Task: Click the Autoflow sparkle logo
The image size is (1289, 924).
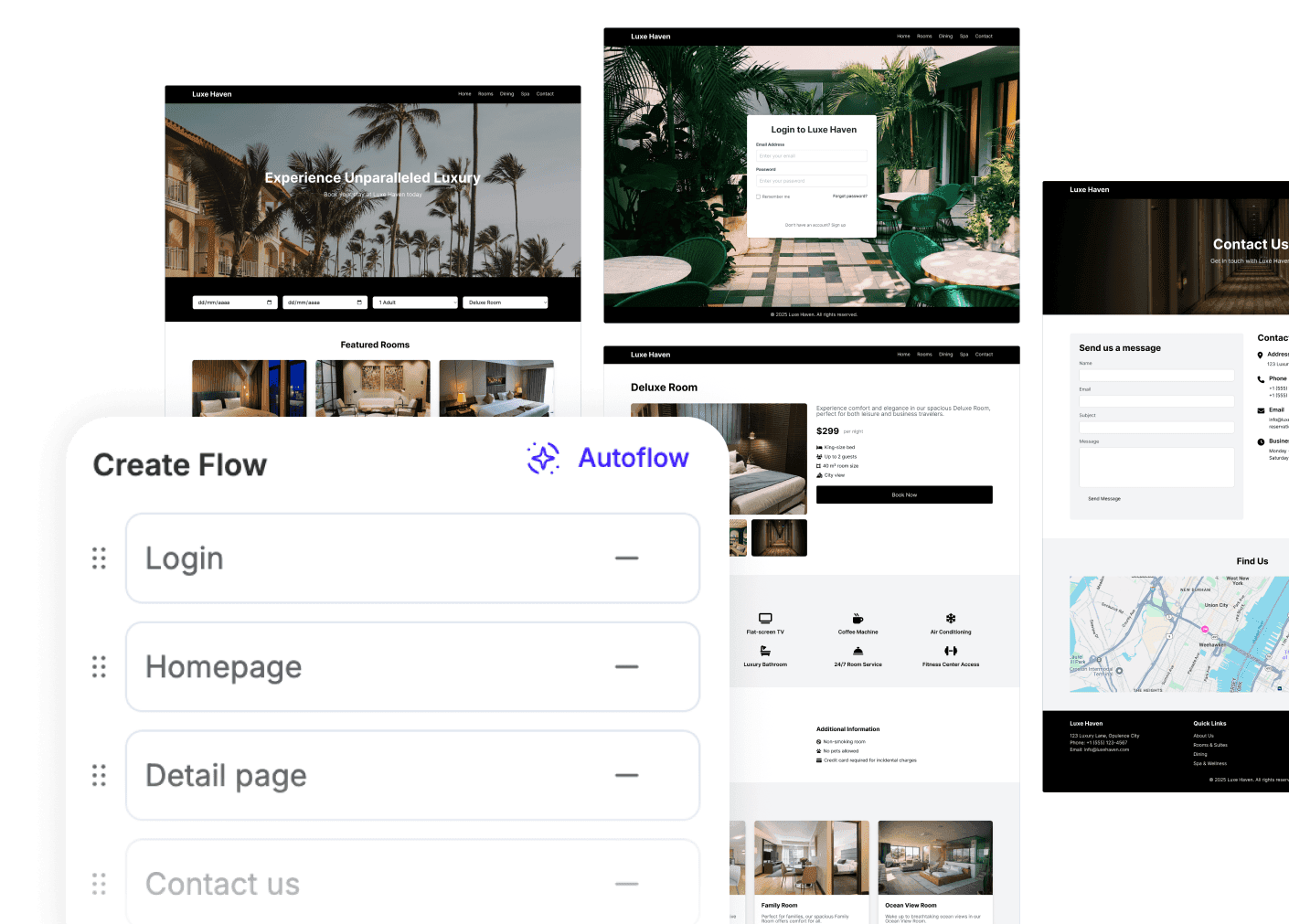Action: tap(542, 458)
